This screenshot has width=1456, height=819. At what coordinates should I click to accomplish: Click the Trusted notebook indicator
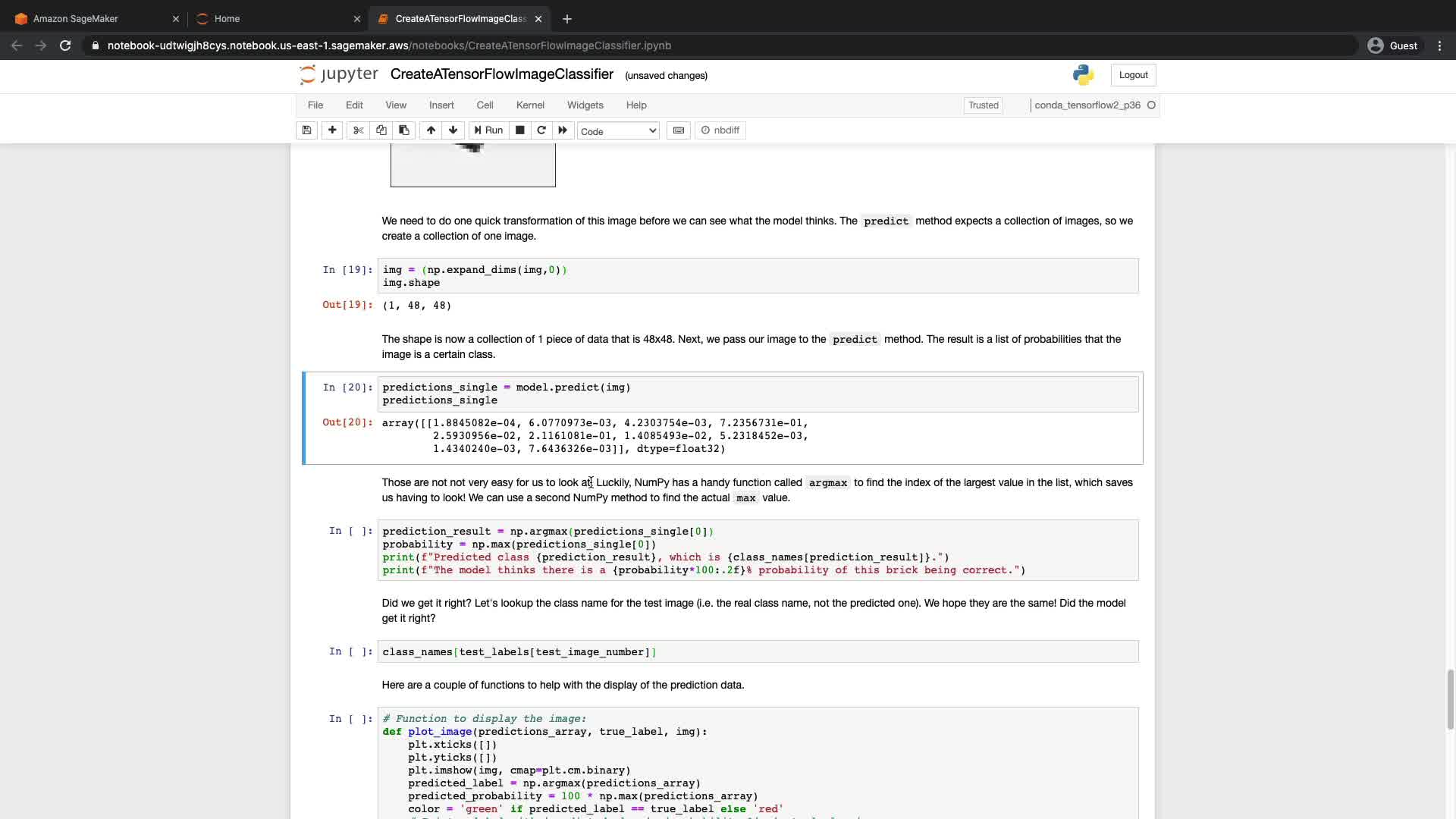(x=983, y=105)
